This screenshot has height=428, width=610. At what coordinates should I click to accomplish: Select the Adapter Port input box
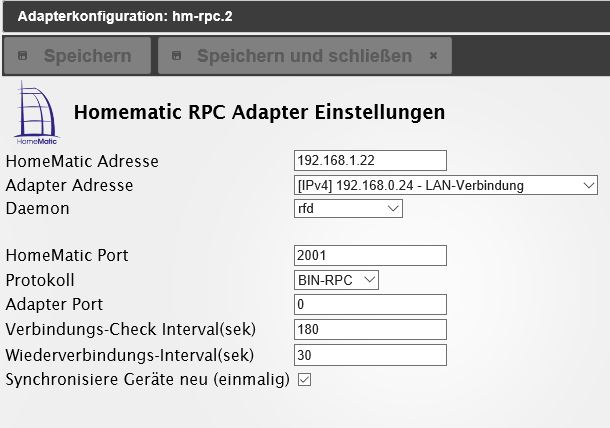370,304
